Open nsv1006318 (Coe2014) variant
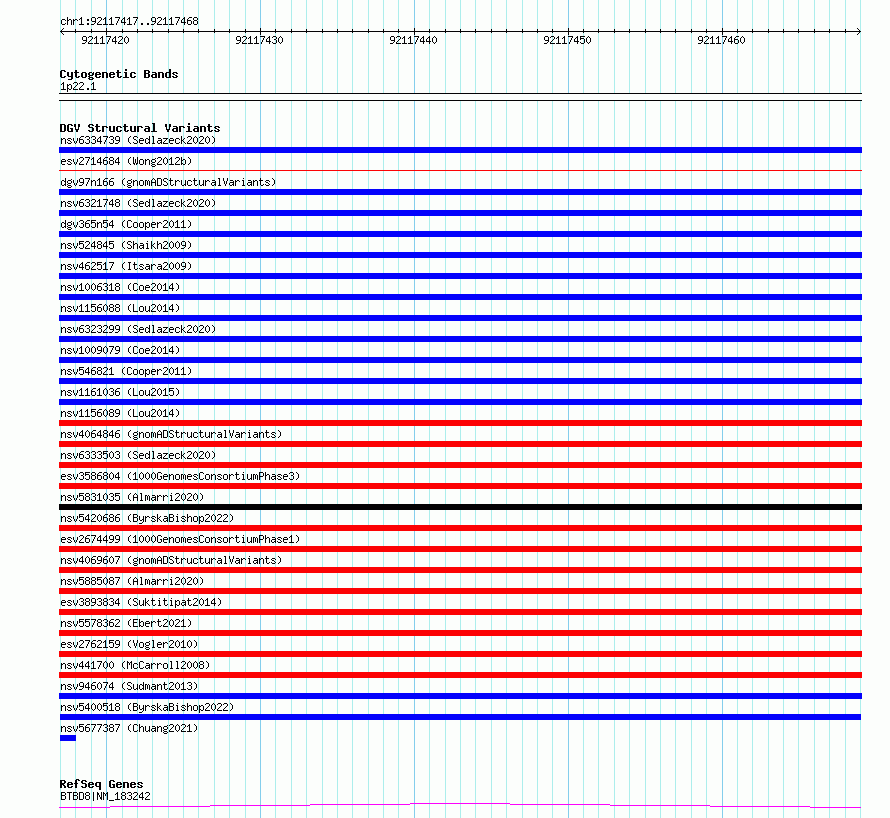The height and width of the screenshot is (818, 890). tap(120, 287)
